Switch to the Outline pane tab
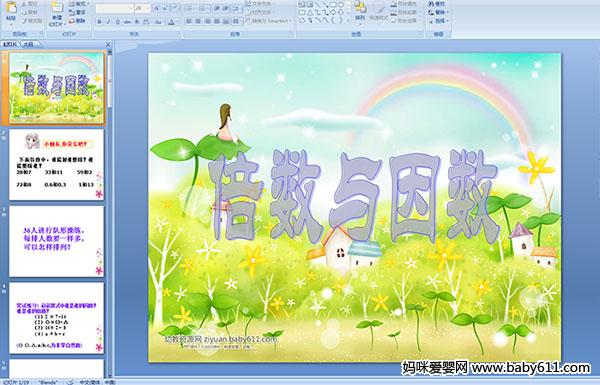600x385 pixels. tap(28, 44)
